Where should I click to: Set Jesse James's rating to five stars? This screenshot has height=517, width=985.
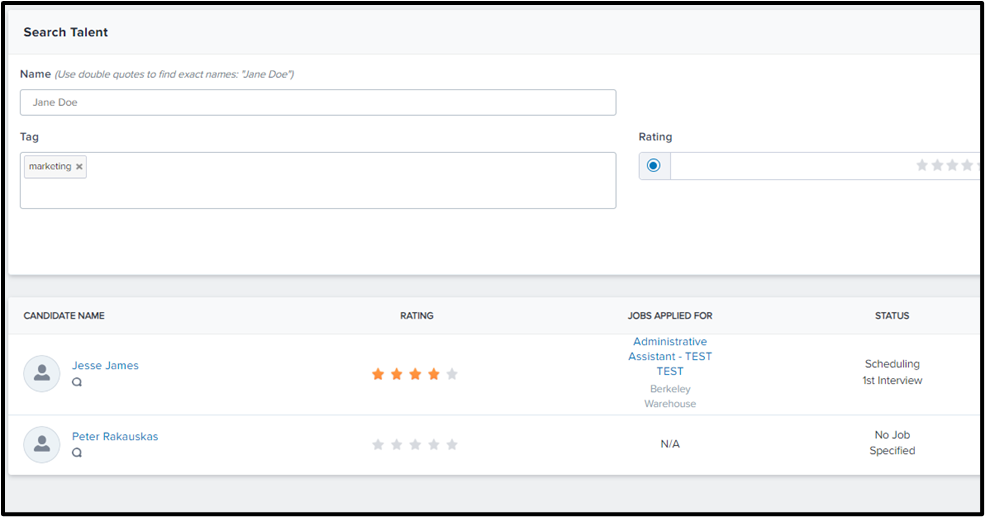452,374
